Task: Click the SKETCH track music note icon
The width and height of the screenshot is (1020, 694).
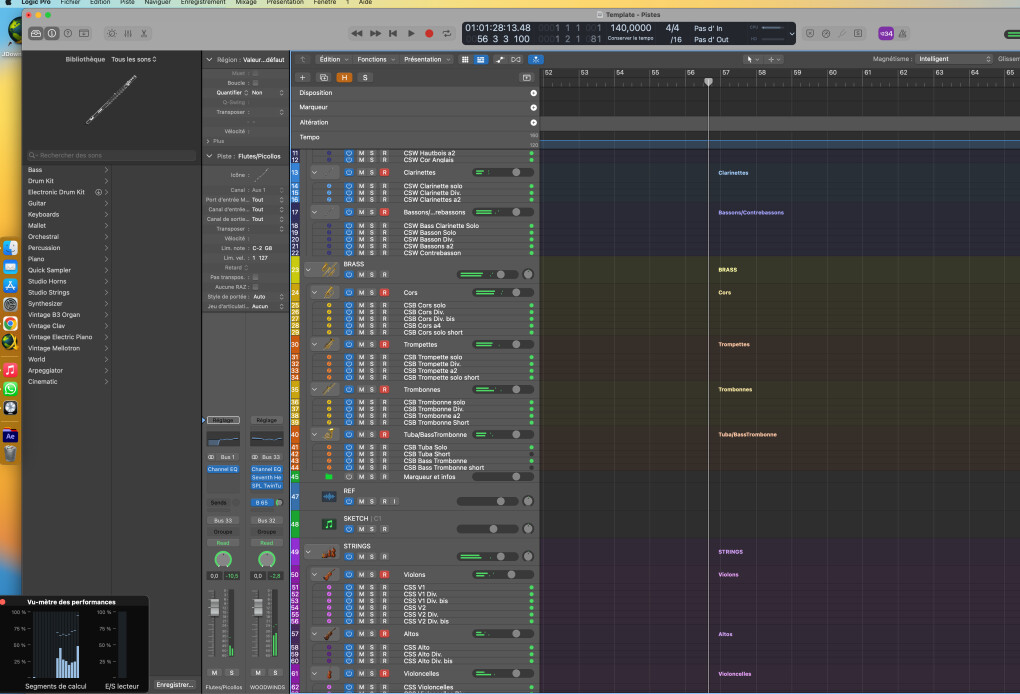Action: pos(329,523)
